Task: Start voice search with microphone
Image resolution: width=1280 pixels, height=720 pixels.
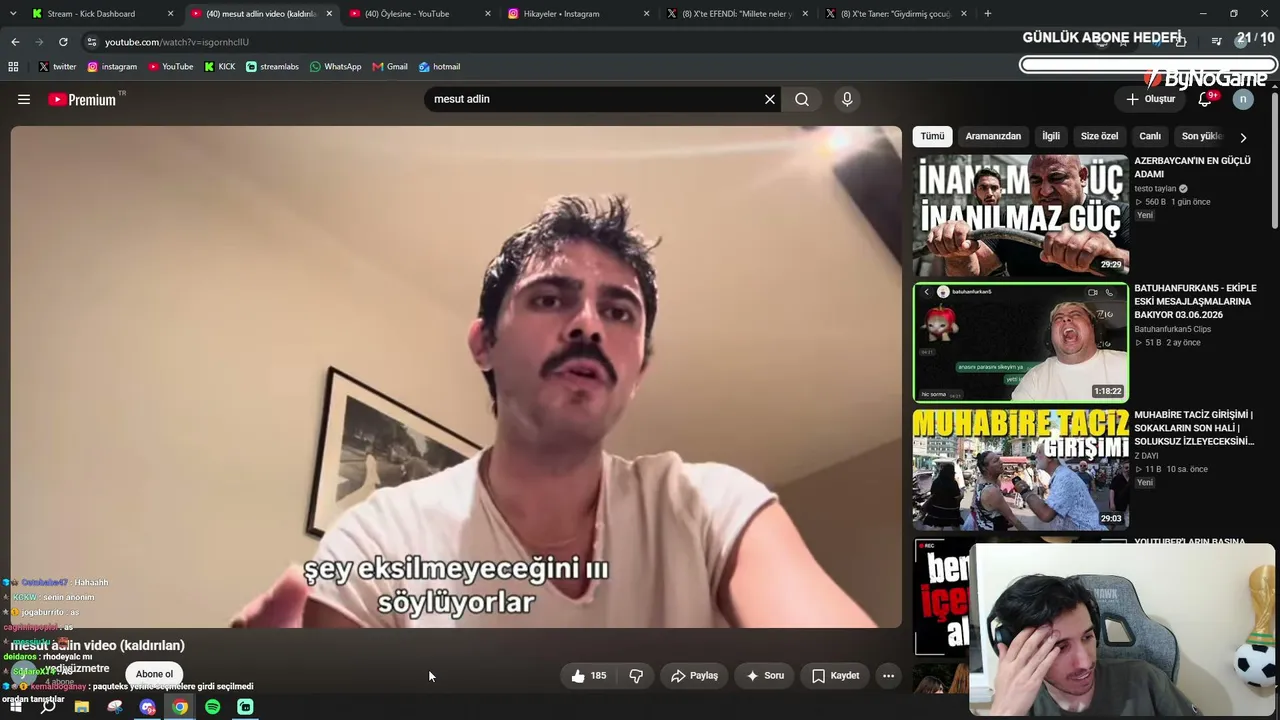Action: [847, 99]
